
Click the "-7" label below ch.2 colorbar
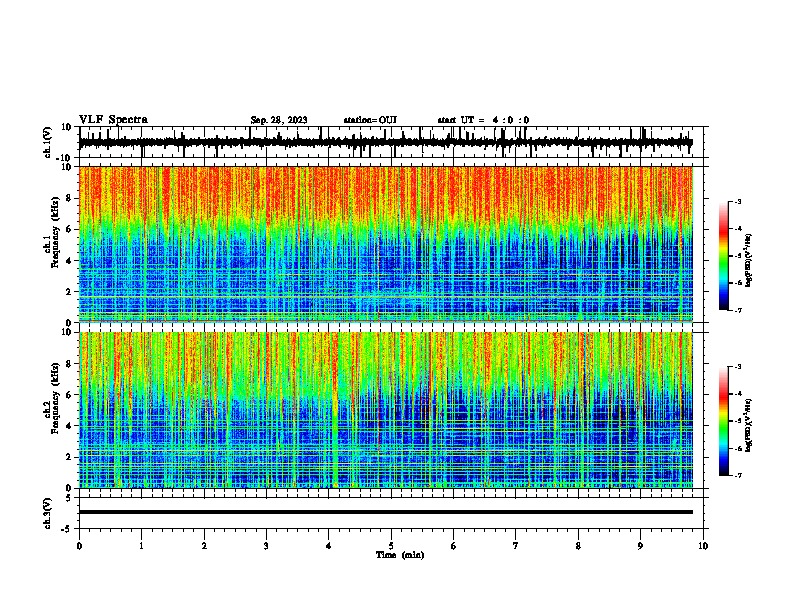pos(737,475)
